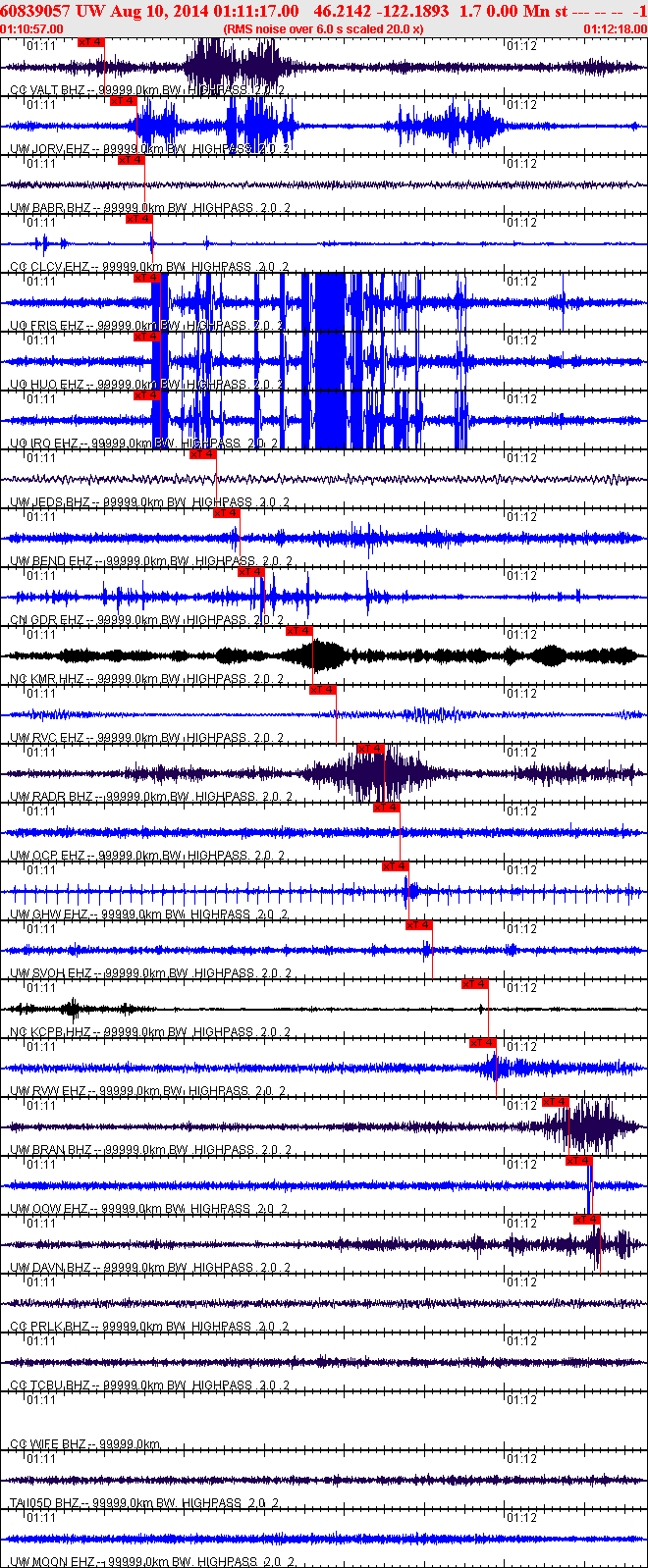The image size is (648, 1568).
Task: Select the red arrival marker on JORV trace
Action: pyautogui.click(x=123, y=101)
